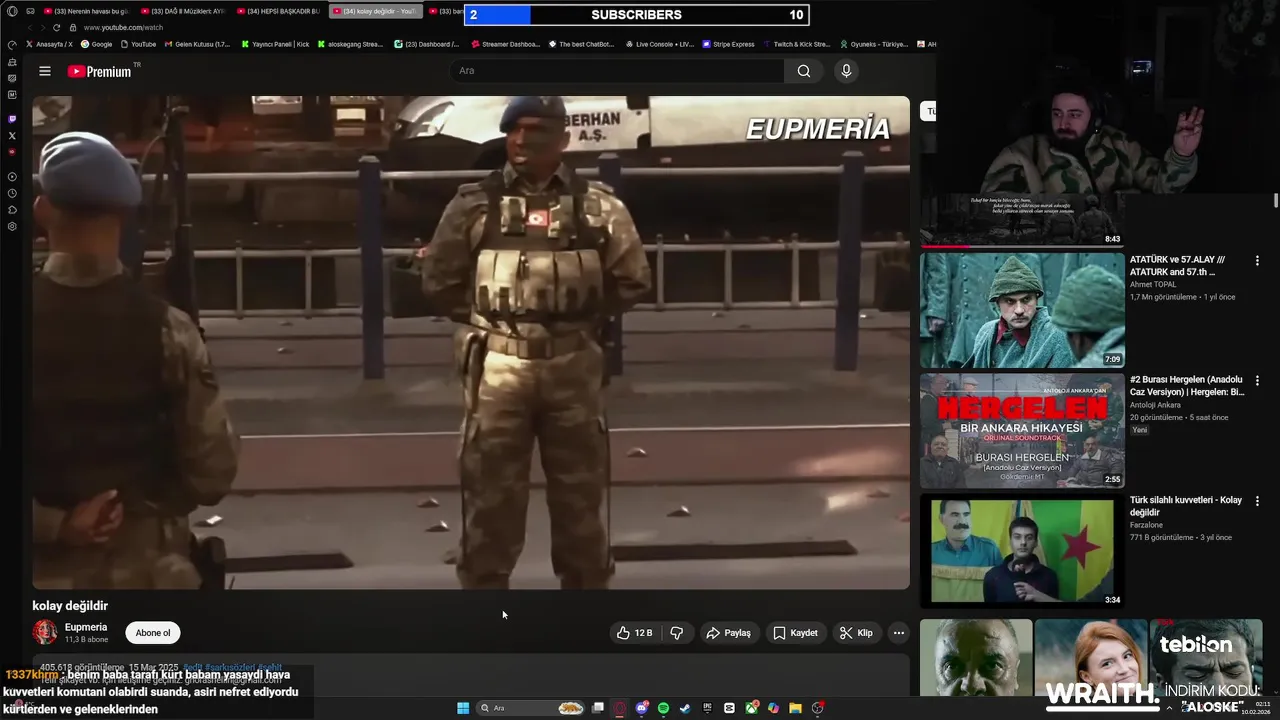The width and height of the screenshot is (1280, 720).
Task: Open the three-dot more actions menu
Action: [898, 633]
